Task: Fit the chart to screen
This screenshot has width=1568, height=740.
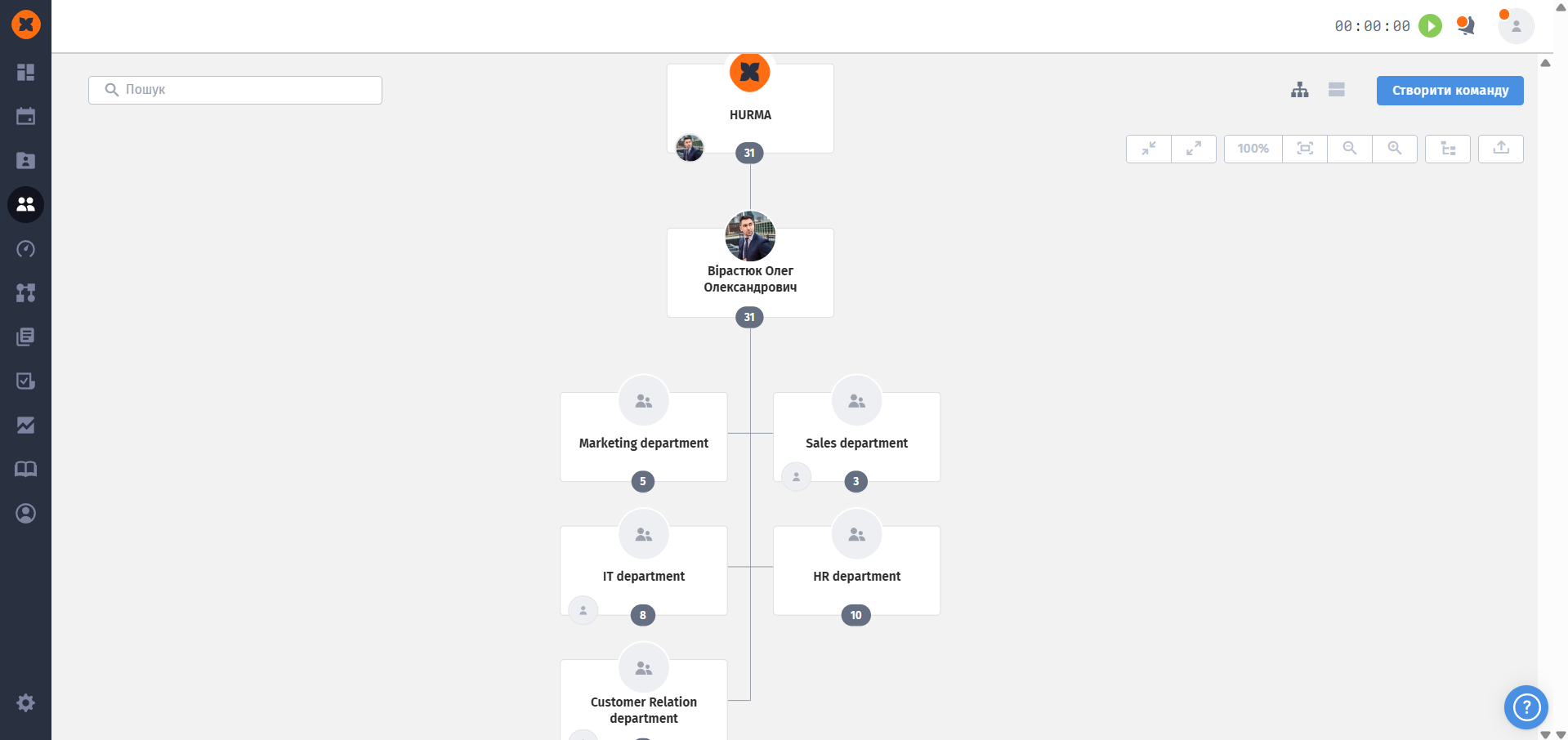Action: (1305, 149)
